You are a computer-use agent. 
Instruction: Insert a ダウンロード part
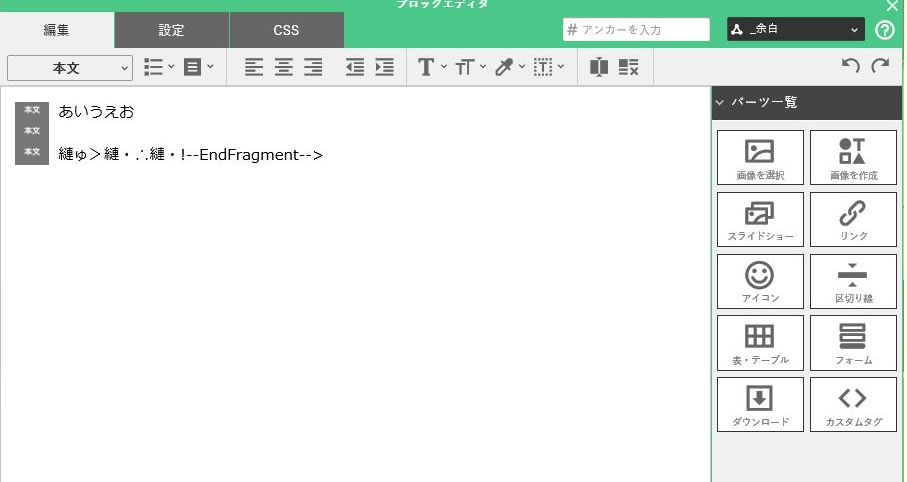(760, 404)
